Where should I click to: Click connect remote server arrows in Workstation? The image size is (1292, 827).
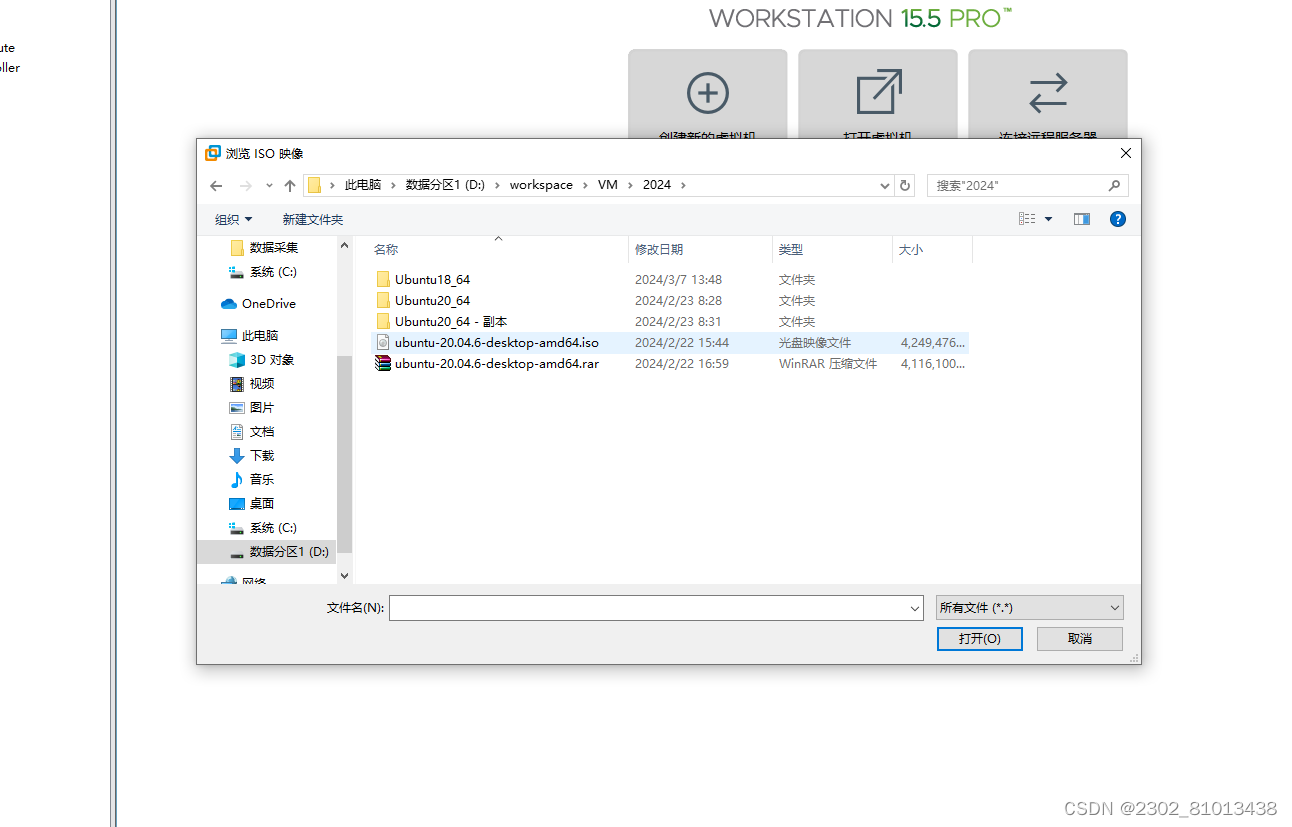1048,93
